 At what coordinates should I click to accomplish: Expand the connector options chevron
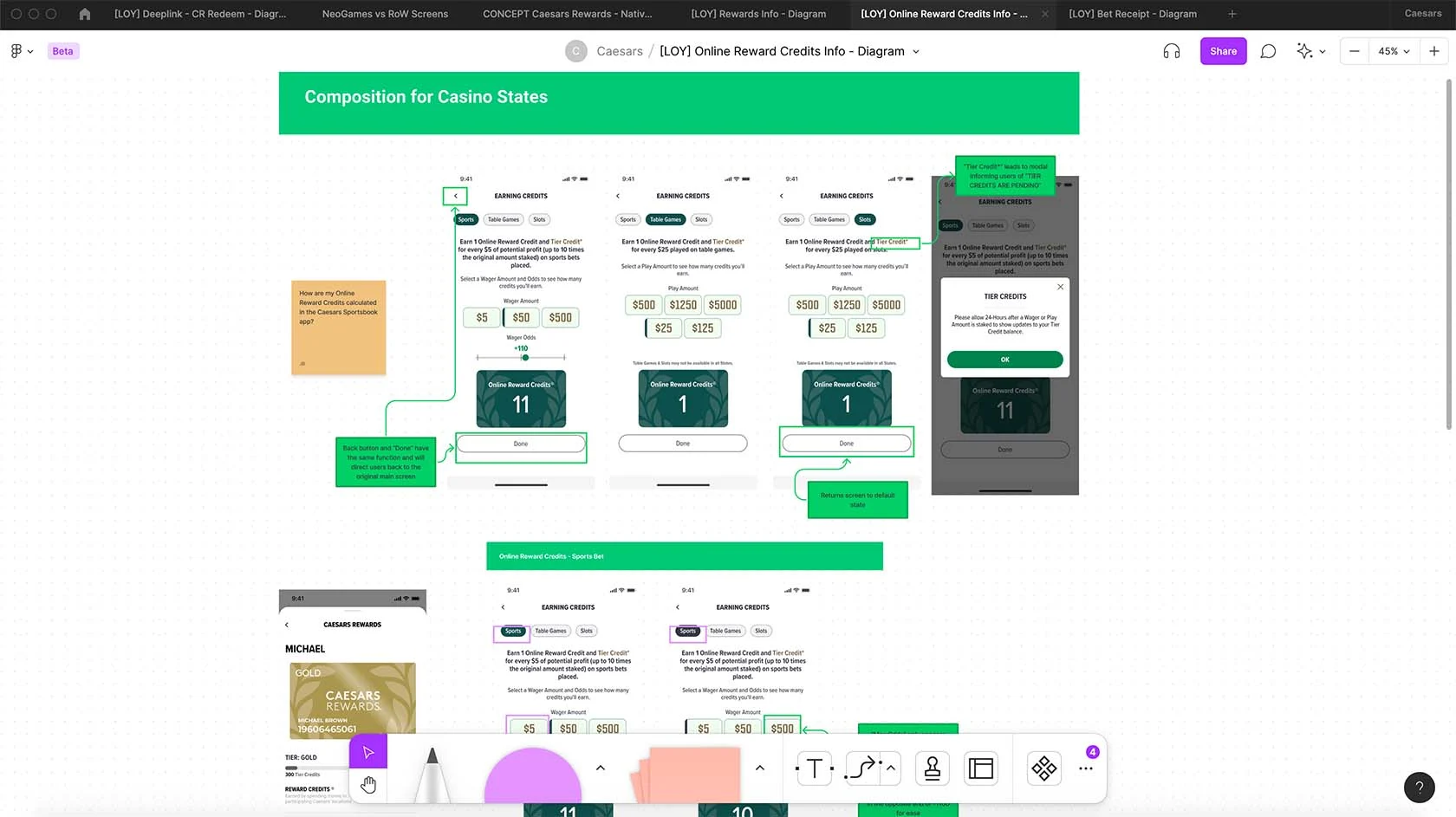point(890,768)
